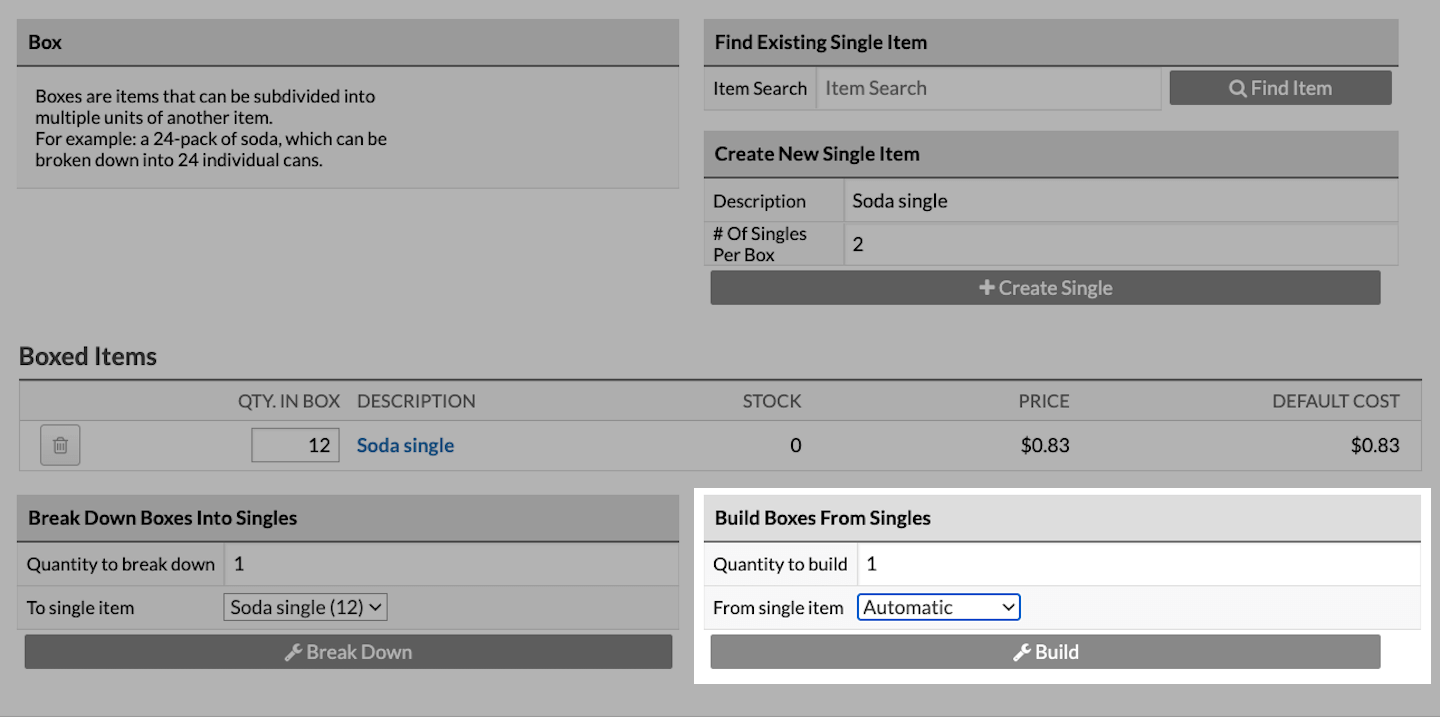Focus the Item Search text field

988,88
